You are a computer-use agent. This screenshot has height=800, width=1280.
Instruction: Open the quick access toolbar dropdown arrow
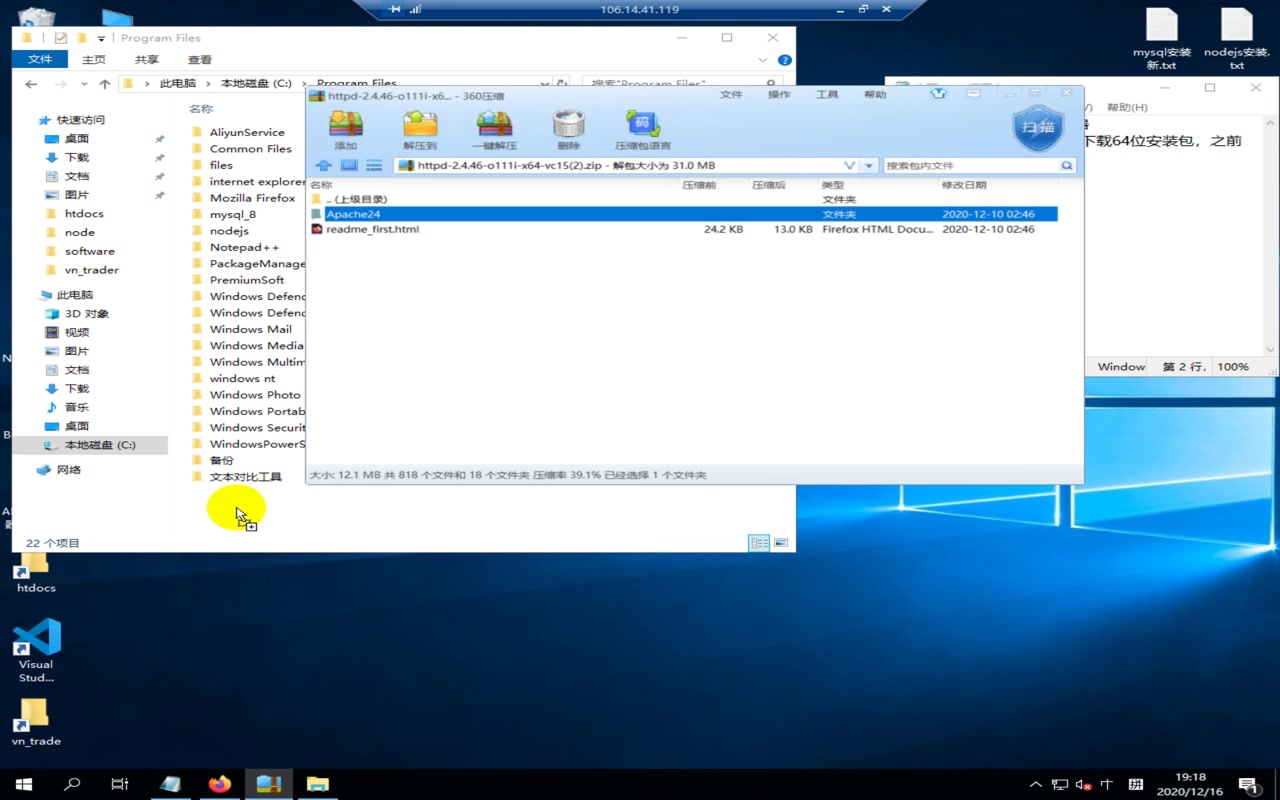pyautogui.click(x=101, y=38)
